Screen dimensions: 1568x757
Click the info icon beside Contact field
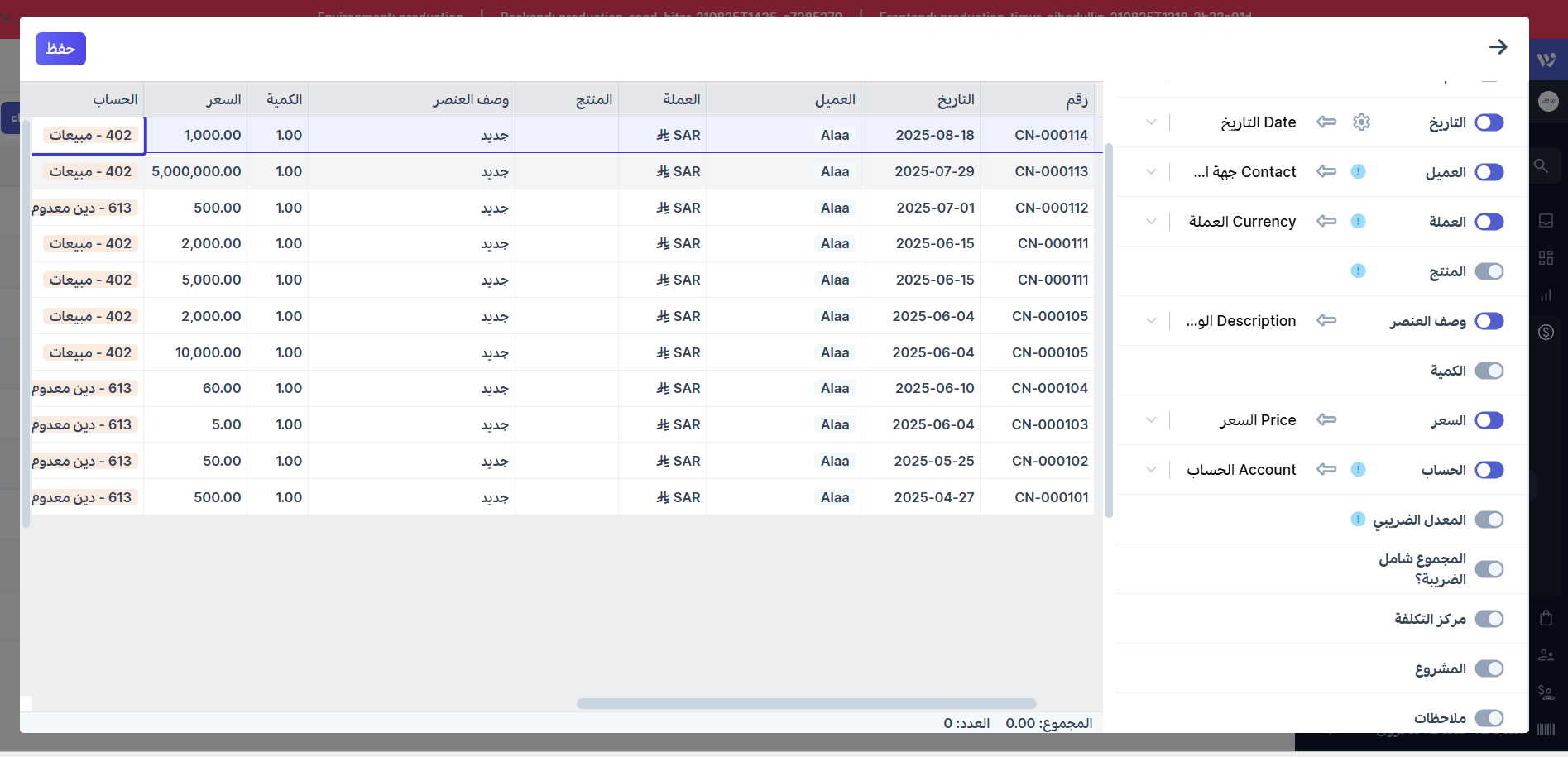coord(1358,172)
